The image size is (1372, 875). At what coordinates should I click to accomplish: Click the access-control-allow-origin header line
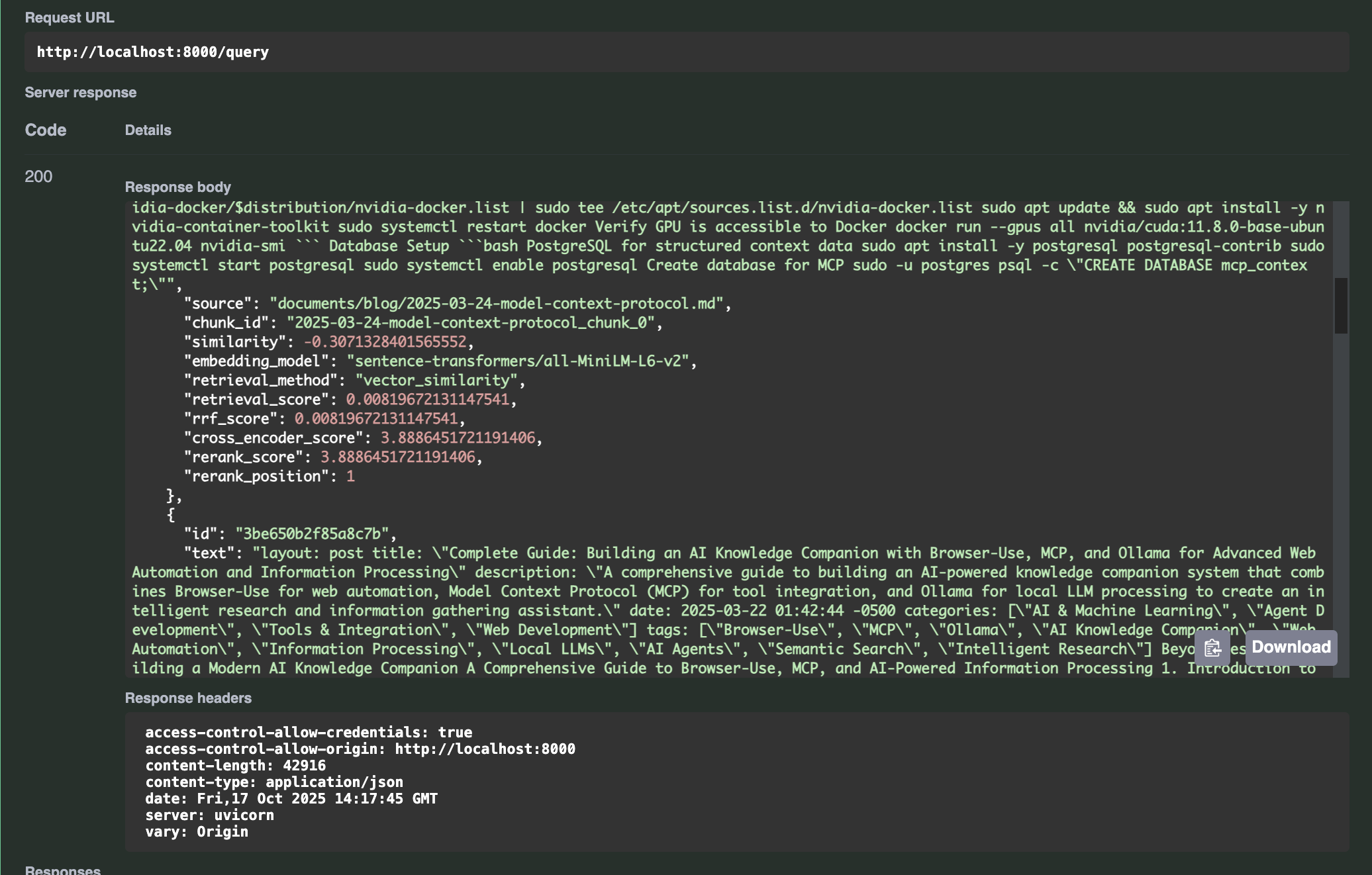click(x=360, y=749)
